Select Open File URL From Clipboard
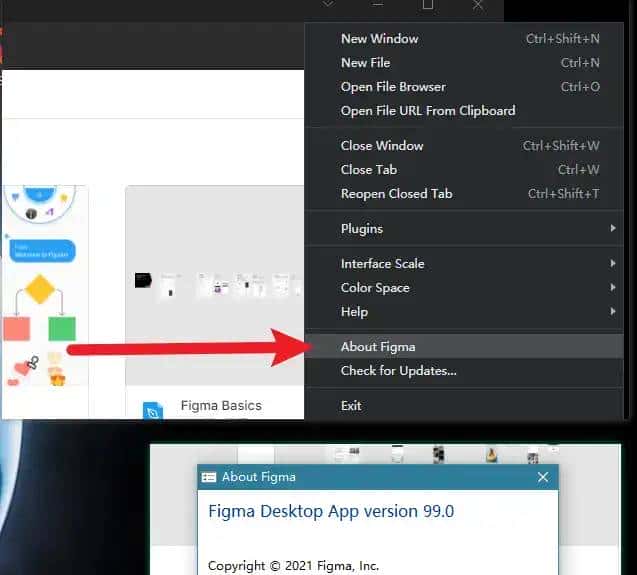This screenshot has height=575, width=637. pyautogui.click(x=464, y=111)
